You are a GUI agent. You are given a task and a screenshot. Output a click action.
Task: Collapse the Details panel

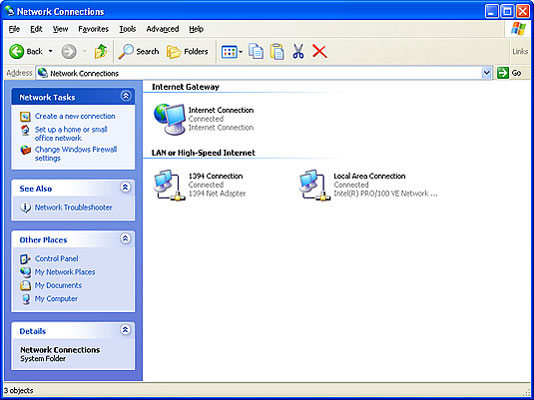(x=126, y=330)
